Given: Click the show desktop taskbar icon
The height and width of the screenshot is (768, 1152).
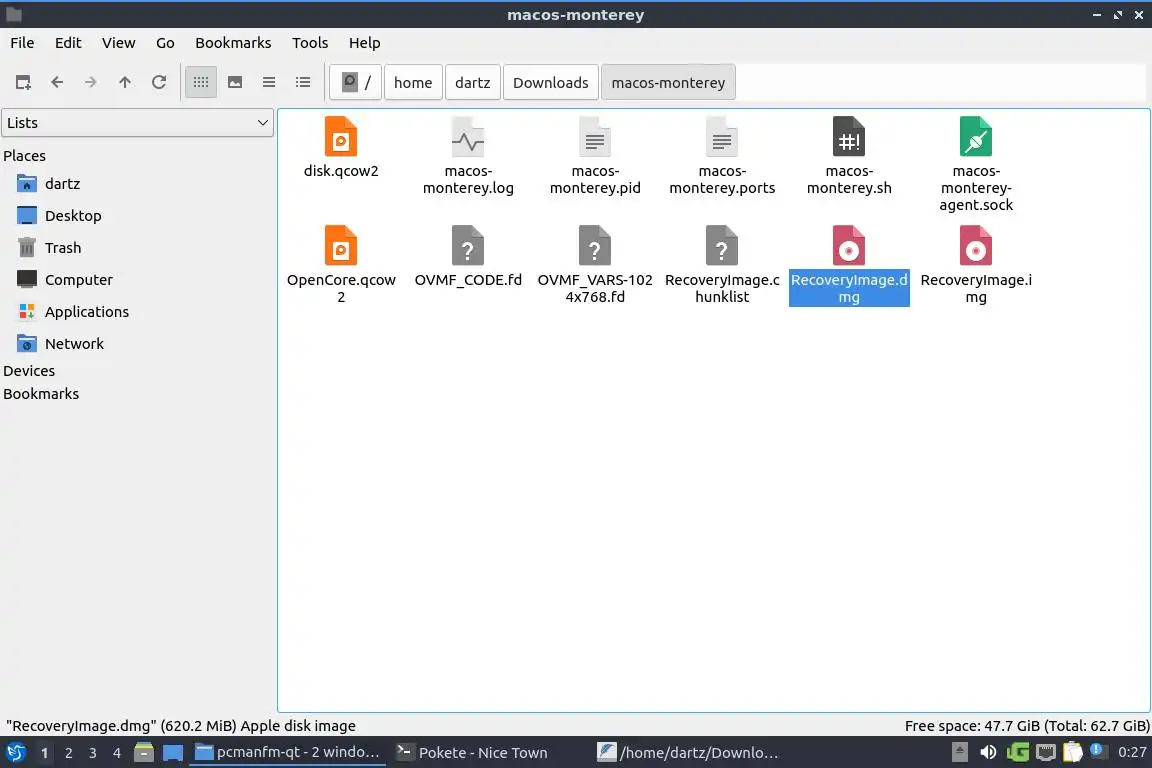Looking at the screenshot, I should (x=173, y=753).
